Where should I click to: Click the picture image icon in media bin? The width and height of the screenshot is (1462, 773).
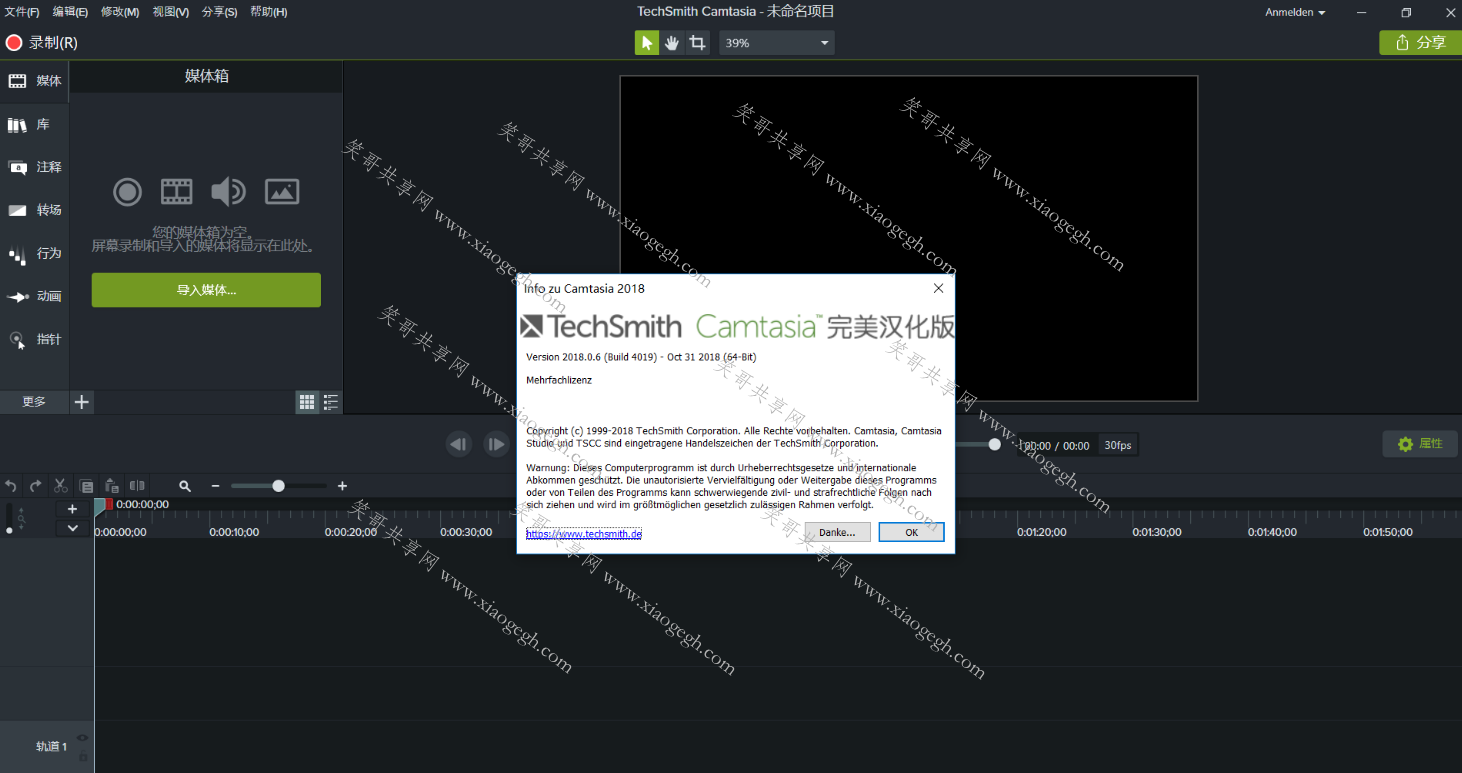[x=282, y=191]
